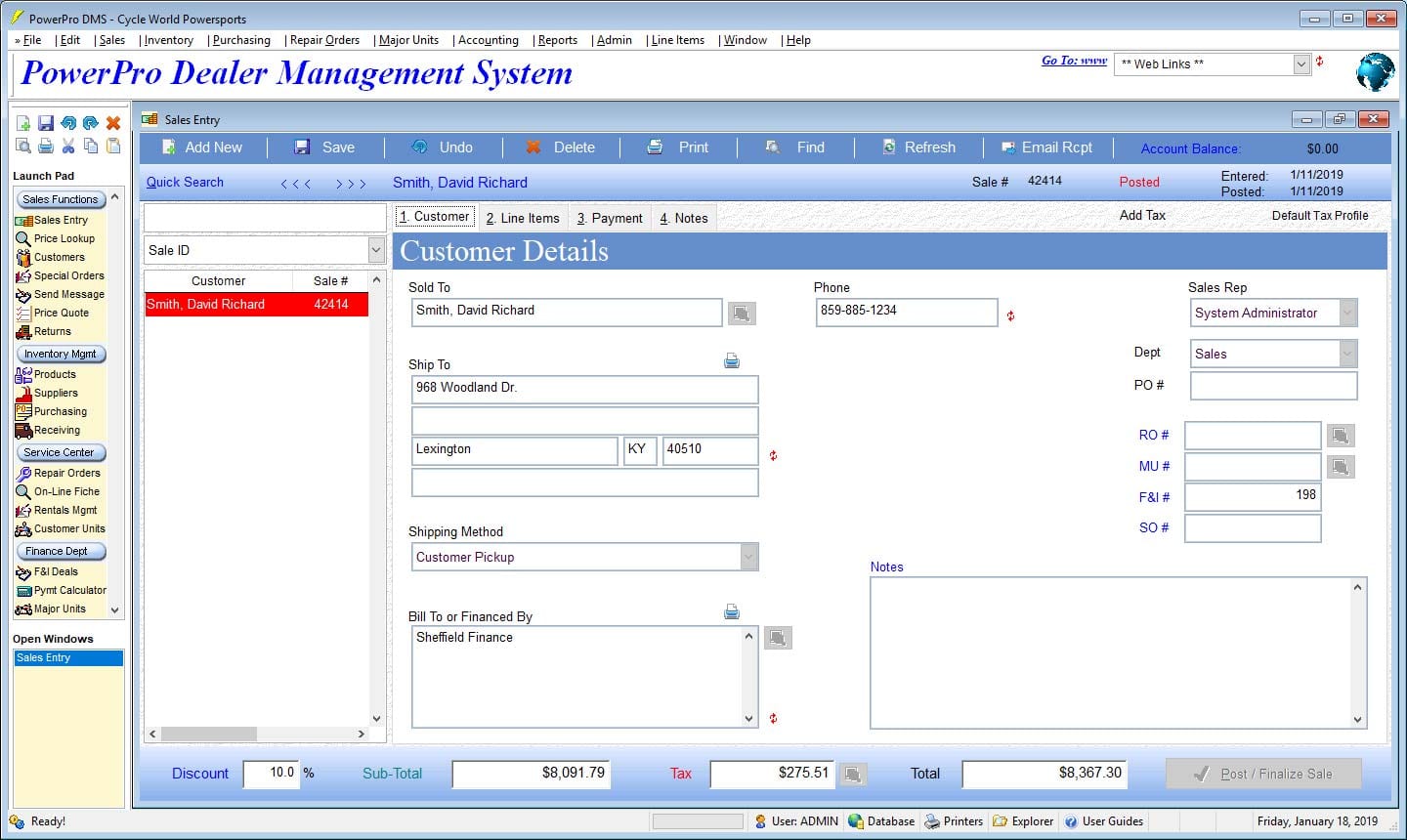Click into the Phone number field
This screenshot has width=1407, height=840.
906,312
